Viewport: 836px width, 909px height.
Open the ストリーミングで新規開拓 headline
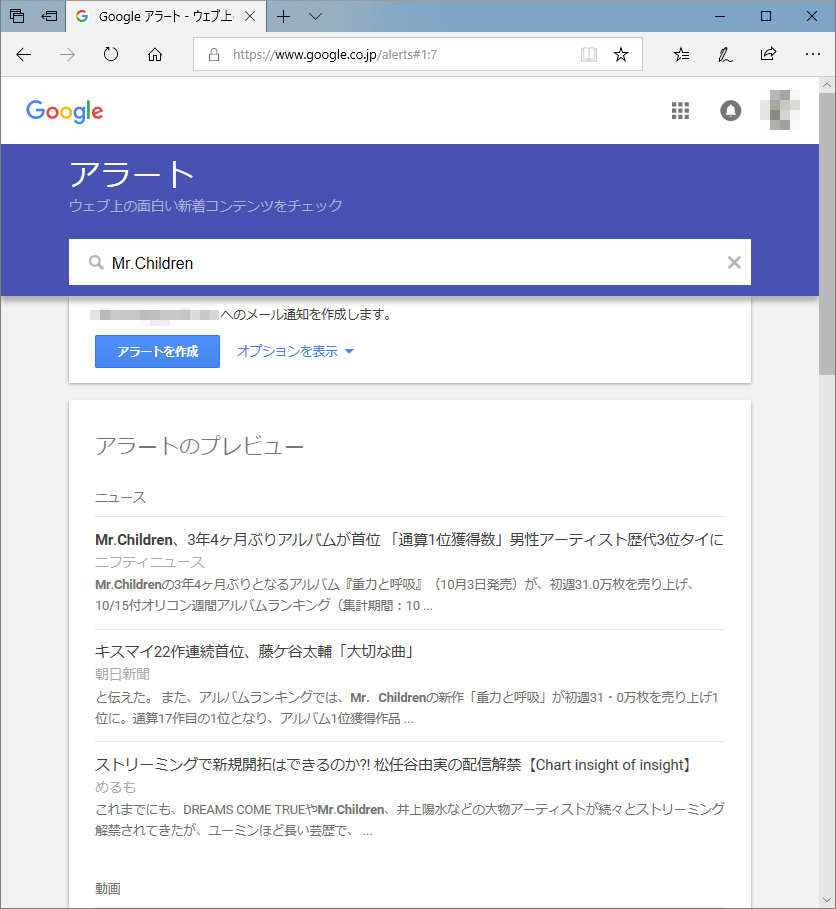click(x=394, y=765)
